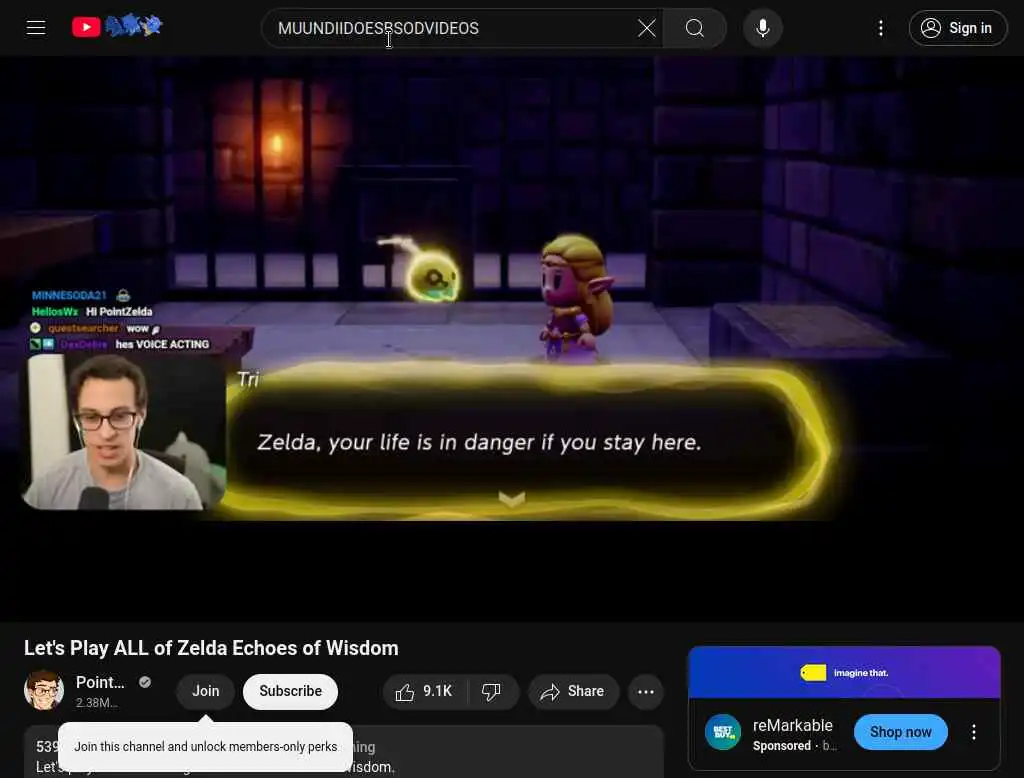Open the Best Buy advertiser logo

(724, 732)
